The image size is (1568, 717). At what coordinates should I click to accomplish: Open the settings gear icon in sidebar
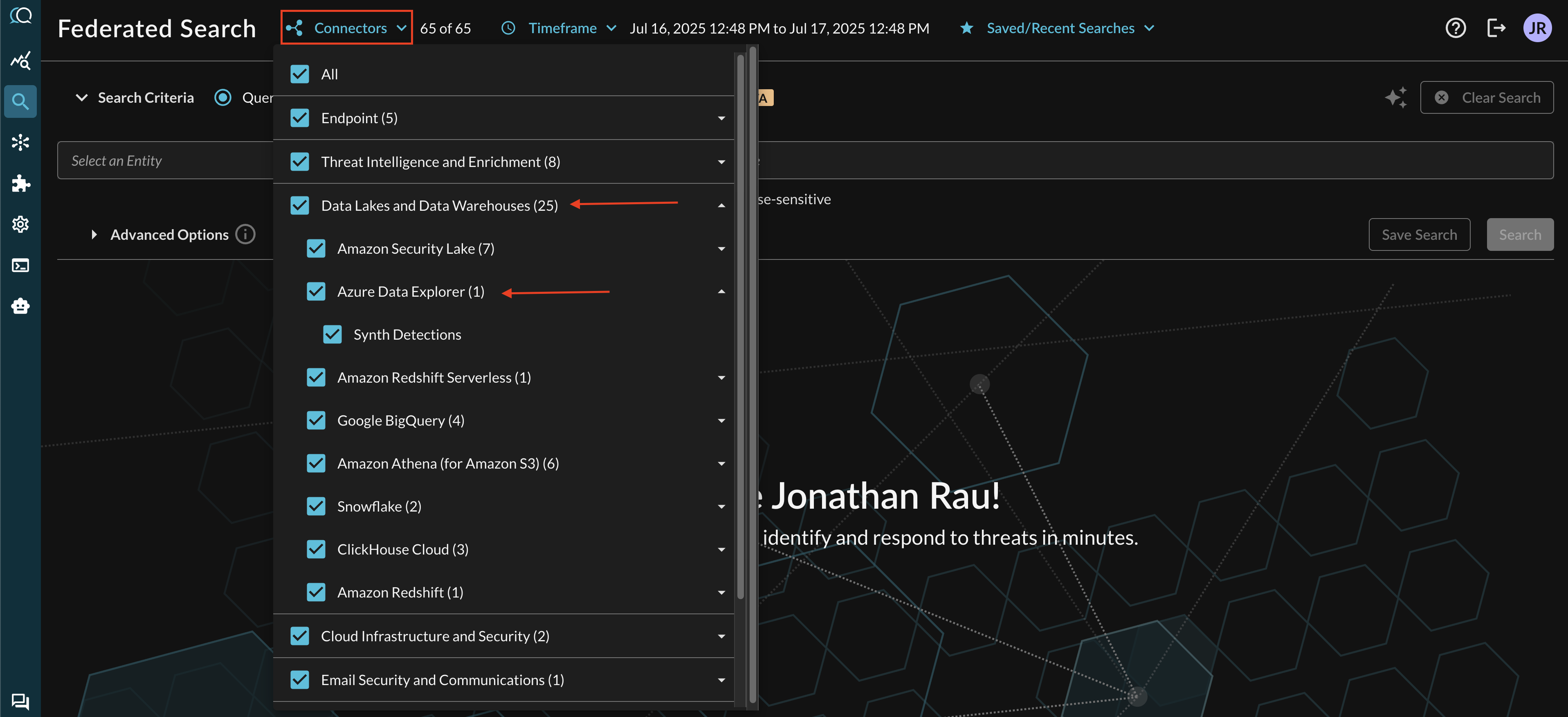coord(20,224)
